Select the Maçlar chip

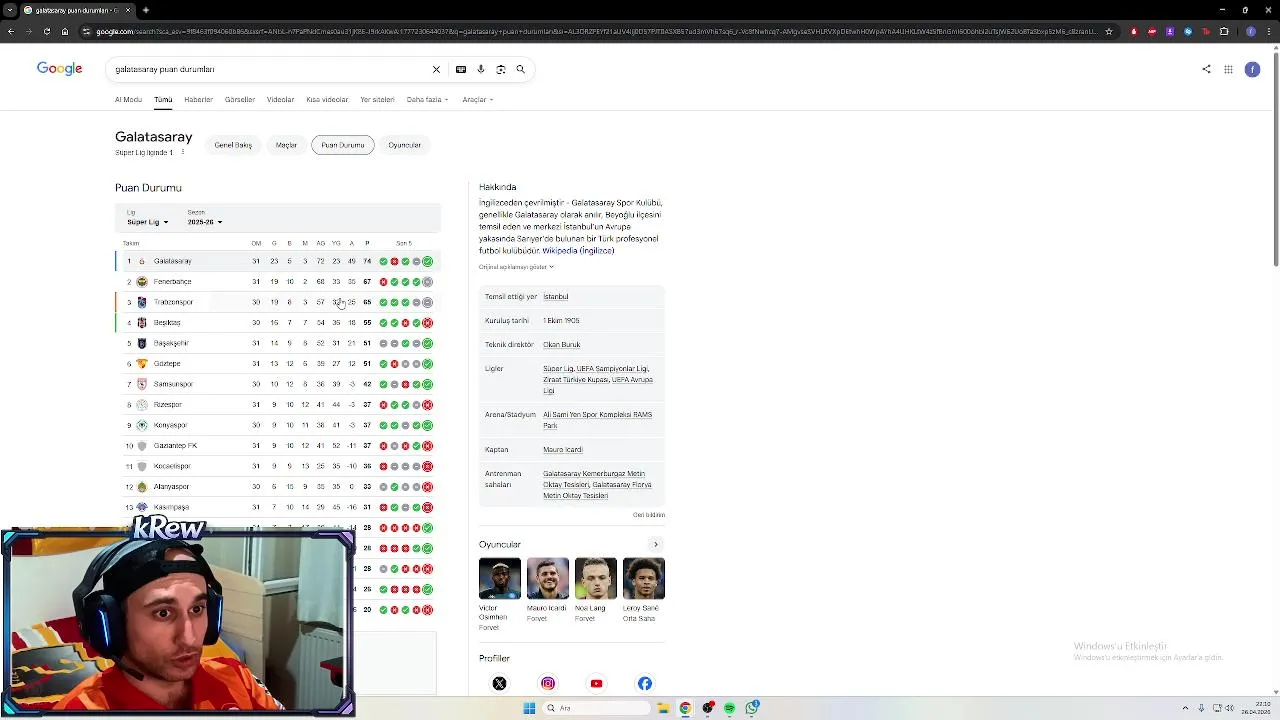[x=286, y=145]
